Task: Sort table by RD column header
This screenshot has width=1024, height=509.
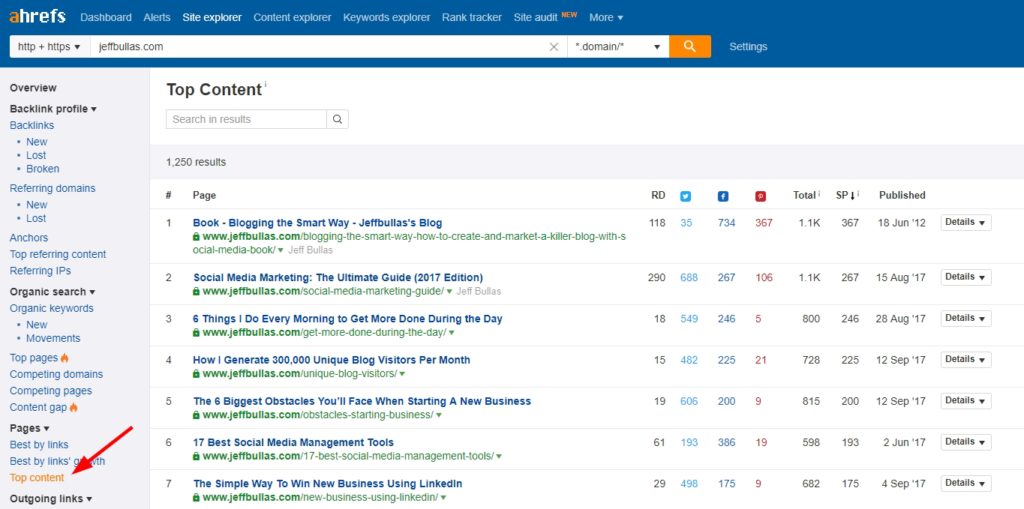Action: click(x=658, y=195)
